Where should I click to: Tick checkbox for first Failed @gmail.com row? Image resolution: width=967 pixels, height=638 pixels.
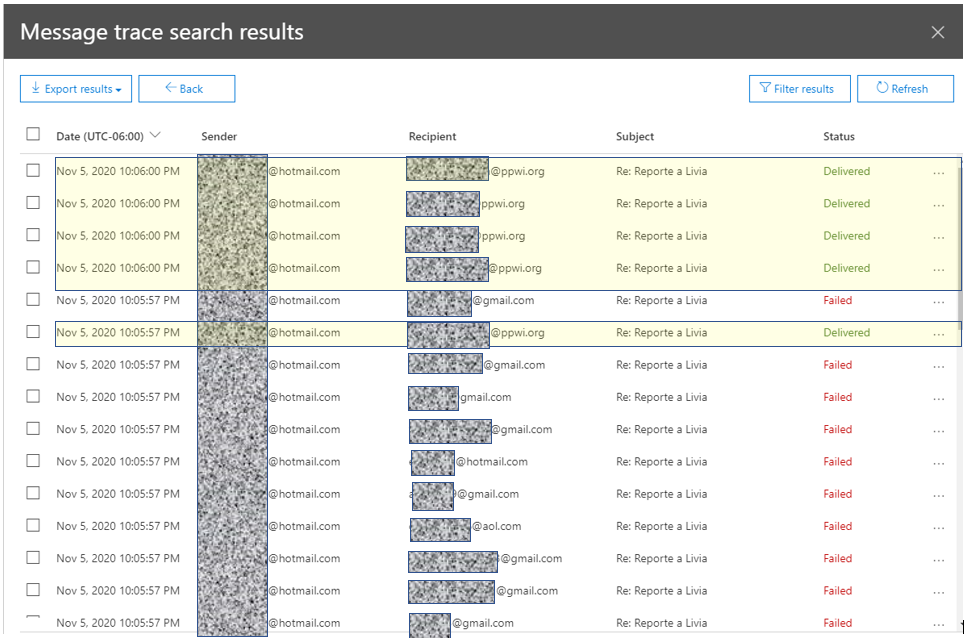33,300
